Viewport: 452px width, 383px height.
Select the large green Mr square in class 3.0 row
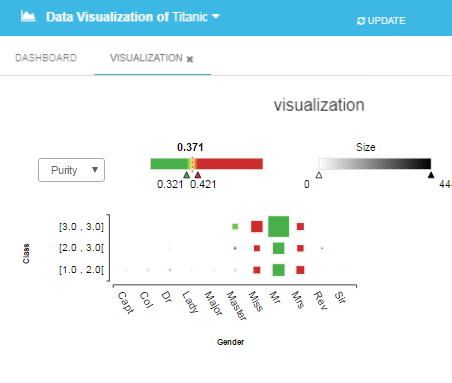point(278,226)
